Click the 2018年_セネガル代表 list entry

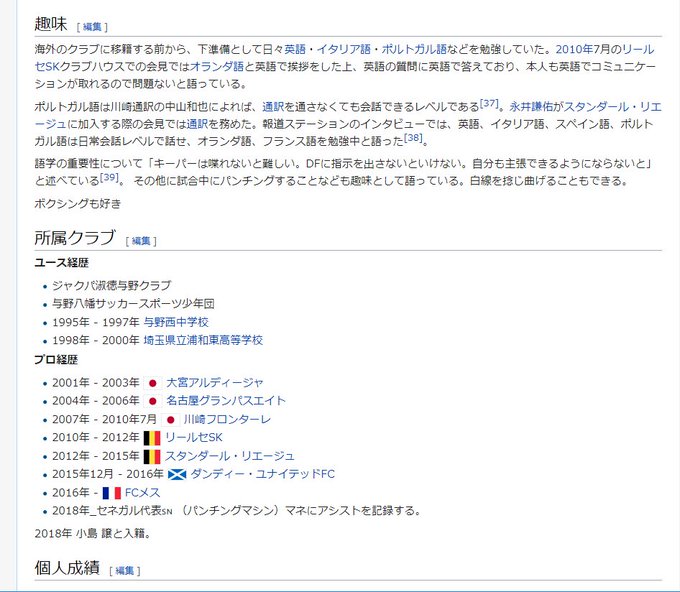(x=237, y=511)
